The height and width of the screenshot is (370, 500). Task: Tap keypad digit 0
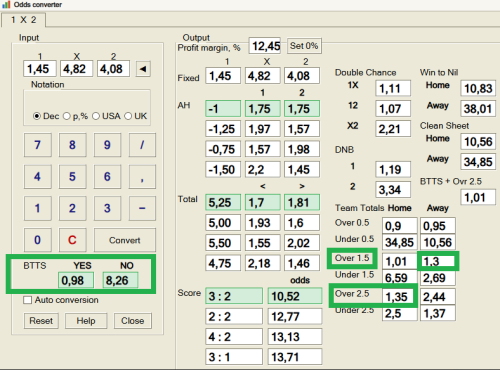38,240
